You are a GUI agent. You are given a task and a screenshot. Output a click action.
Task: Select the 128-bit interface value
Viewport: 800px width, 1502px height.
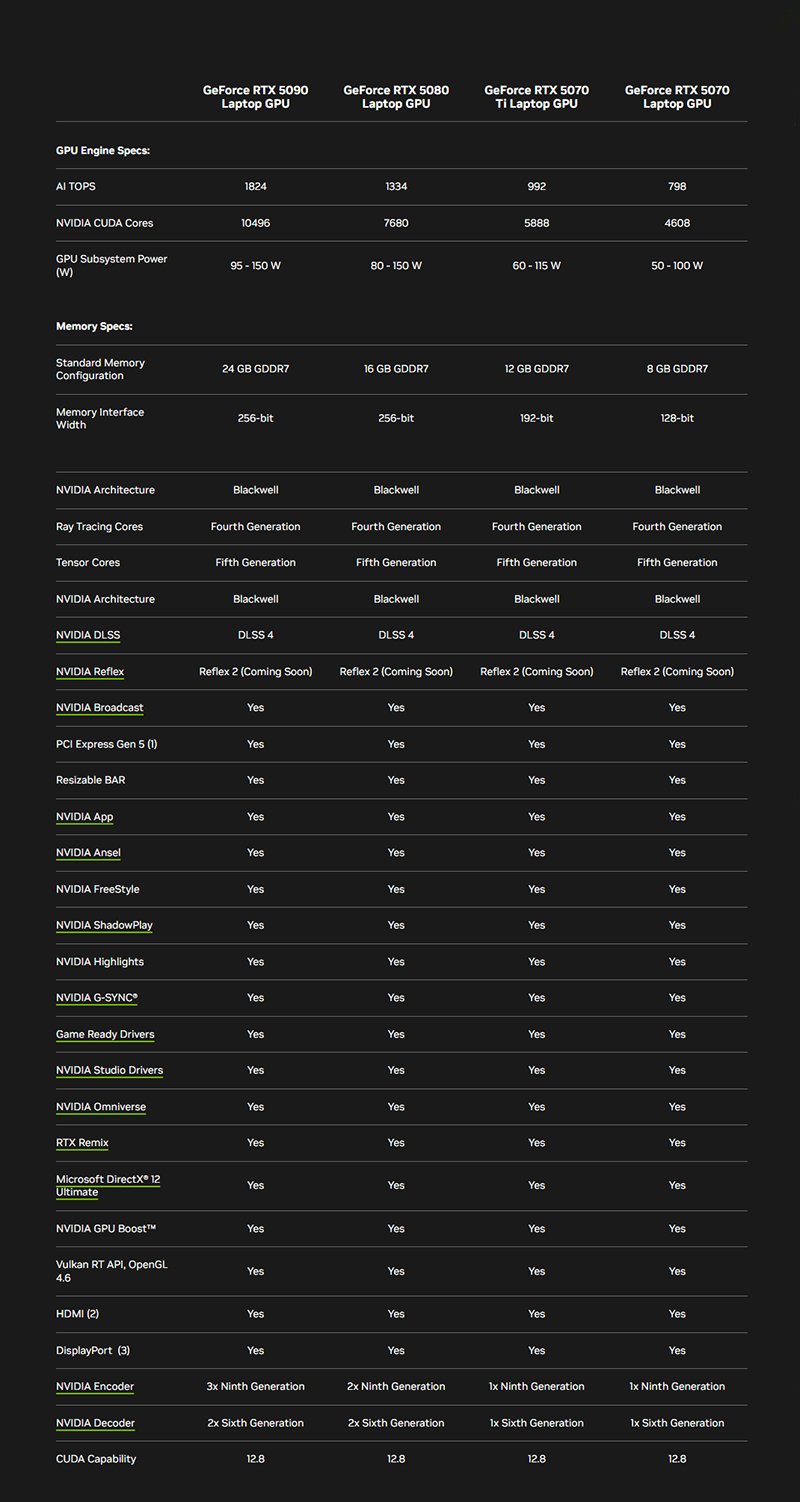(x=677, y=418)
